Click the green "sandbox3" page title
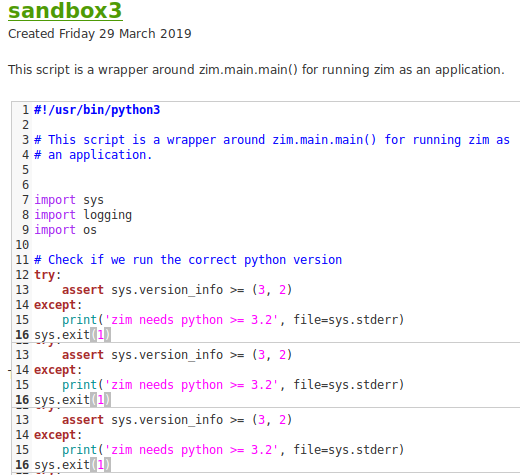520x475 pixels. [x=65, y=11]
